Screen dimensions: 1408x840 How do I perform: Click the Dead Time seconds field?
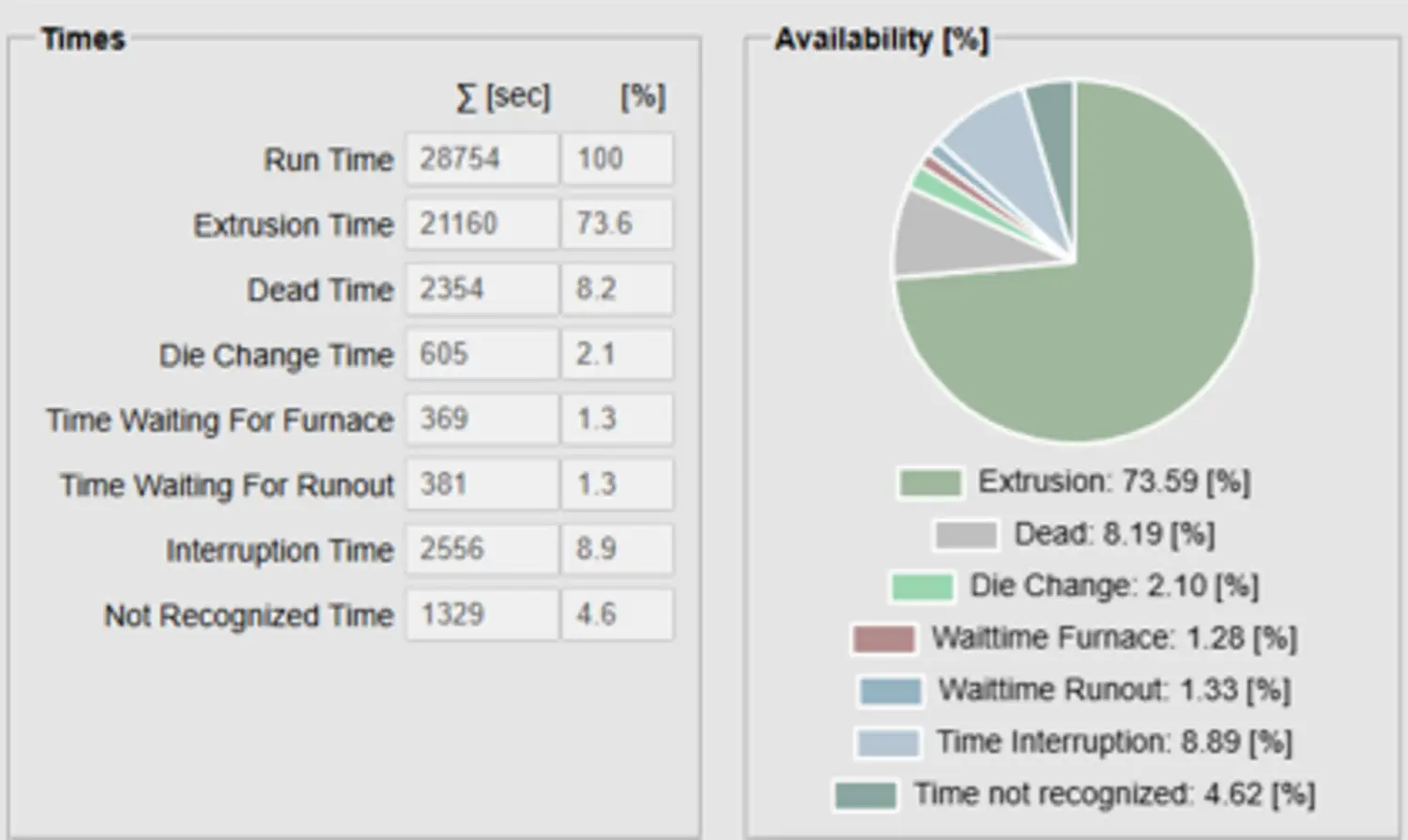click(x=482, y=288)
